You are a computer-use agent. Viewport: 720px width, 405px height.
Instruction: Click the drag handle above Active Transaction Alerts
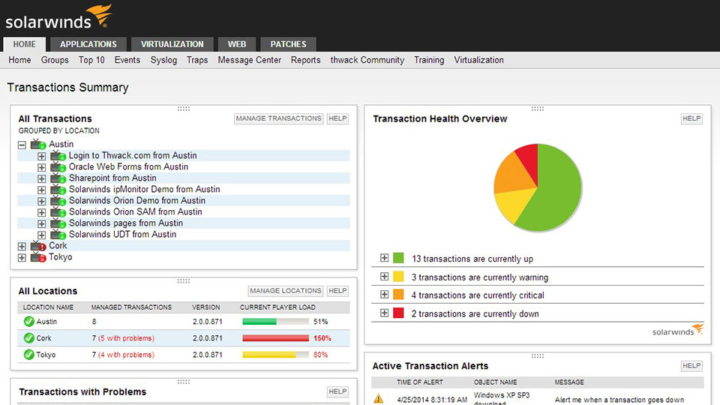pyautogui.click(x=538, y=356)
